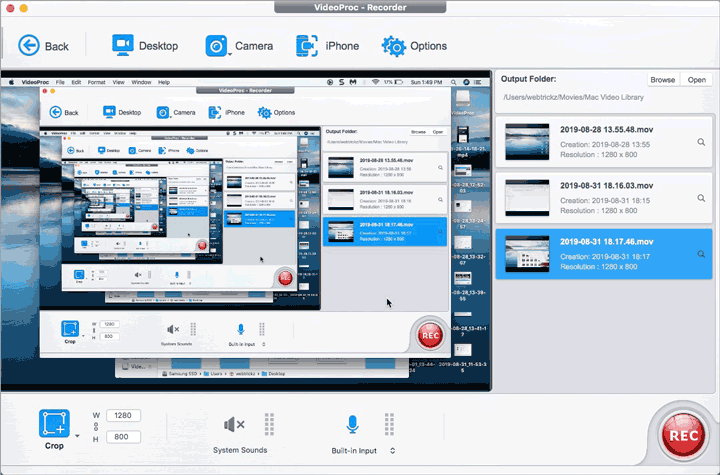720x475 pixels.
Task: Activate the Crop tool icon
Action: pos(54,423)
